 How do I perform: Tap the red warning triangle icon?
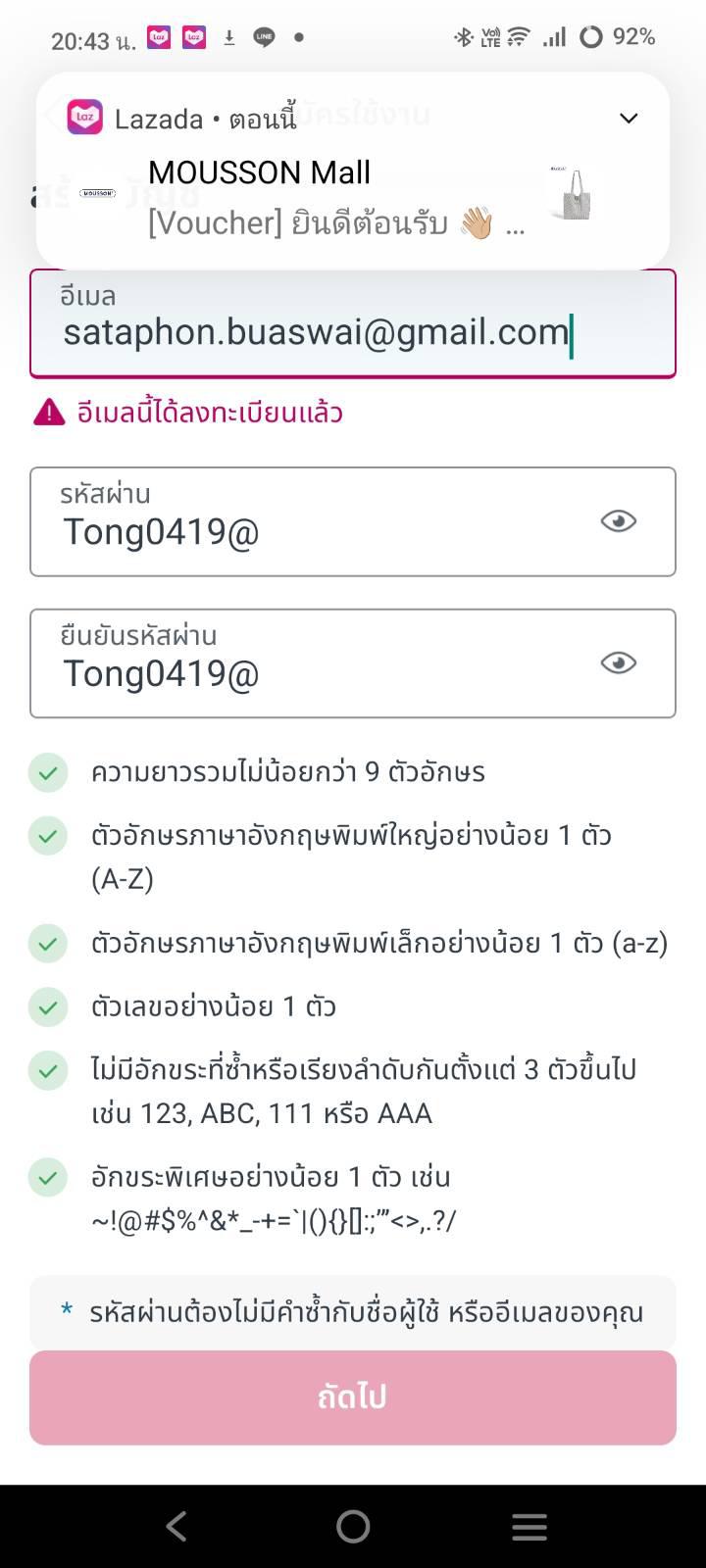point(49,413)
